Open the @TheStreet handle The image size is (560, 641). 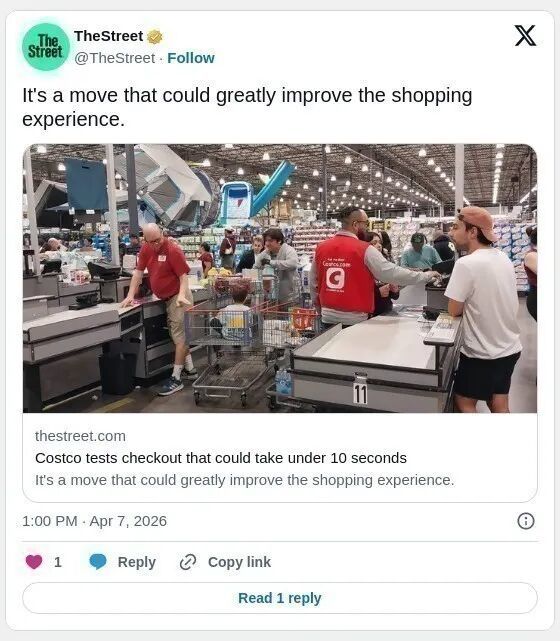[x=114, y=58]
